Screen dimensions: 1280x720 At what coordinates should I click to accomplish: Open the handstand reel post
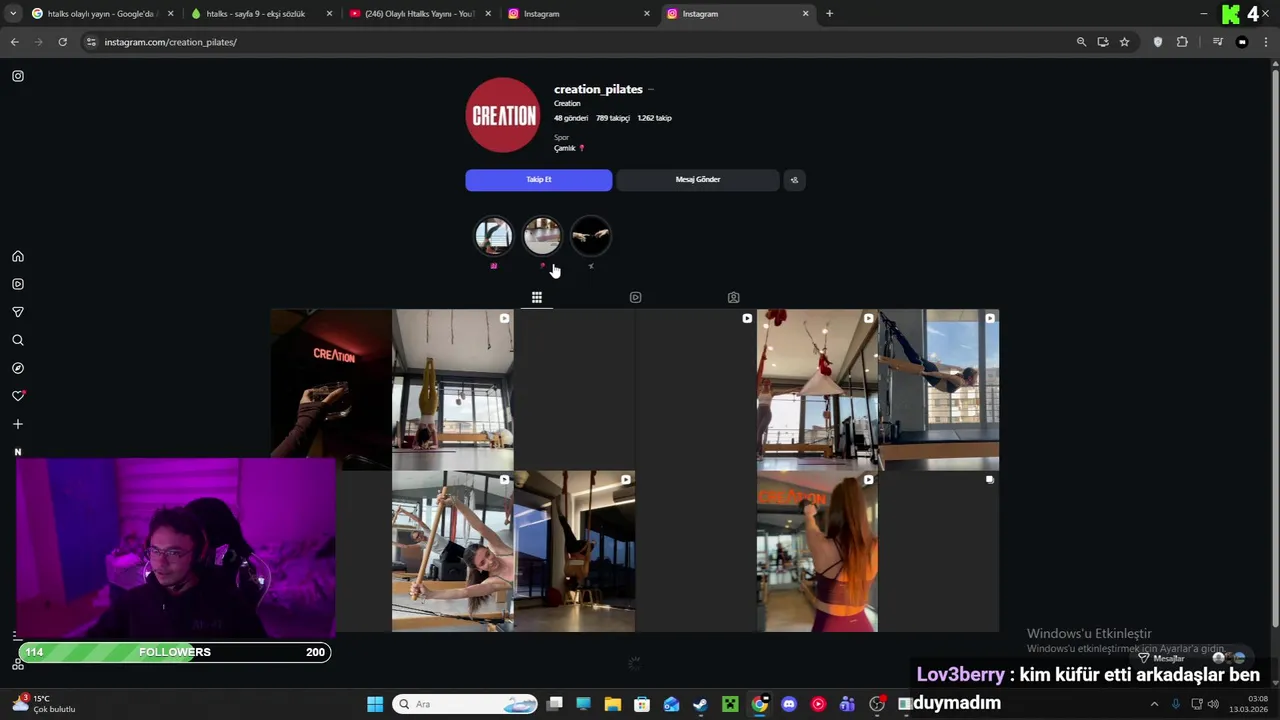453,390
